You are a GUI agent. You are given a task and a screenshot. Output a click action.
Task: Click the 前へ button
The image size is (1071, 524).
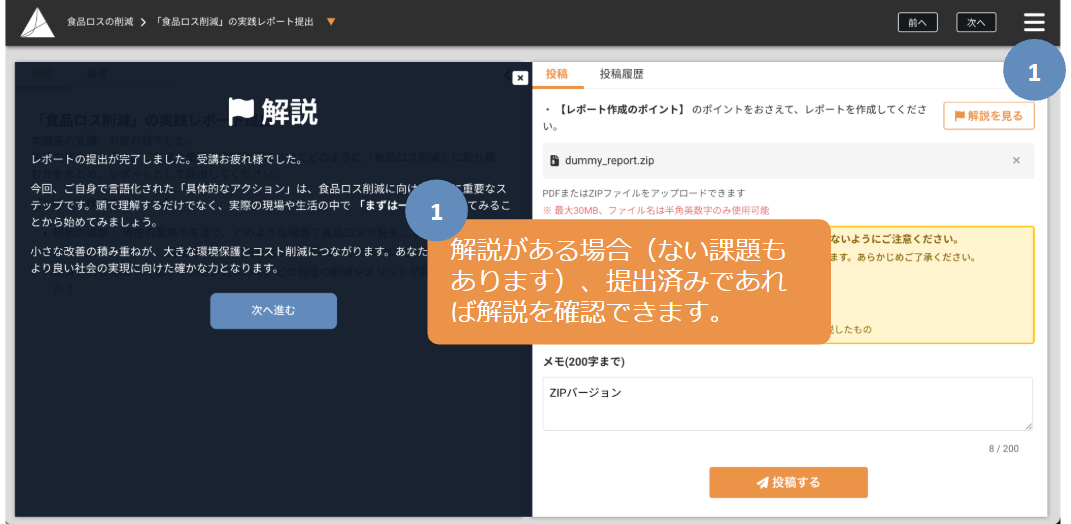coord(917,23)
